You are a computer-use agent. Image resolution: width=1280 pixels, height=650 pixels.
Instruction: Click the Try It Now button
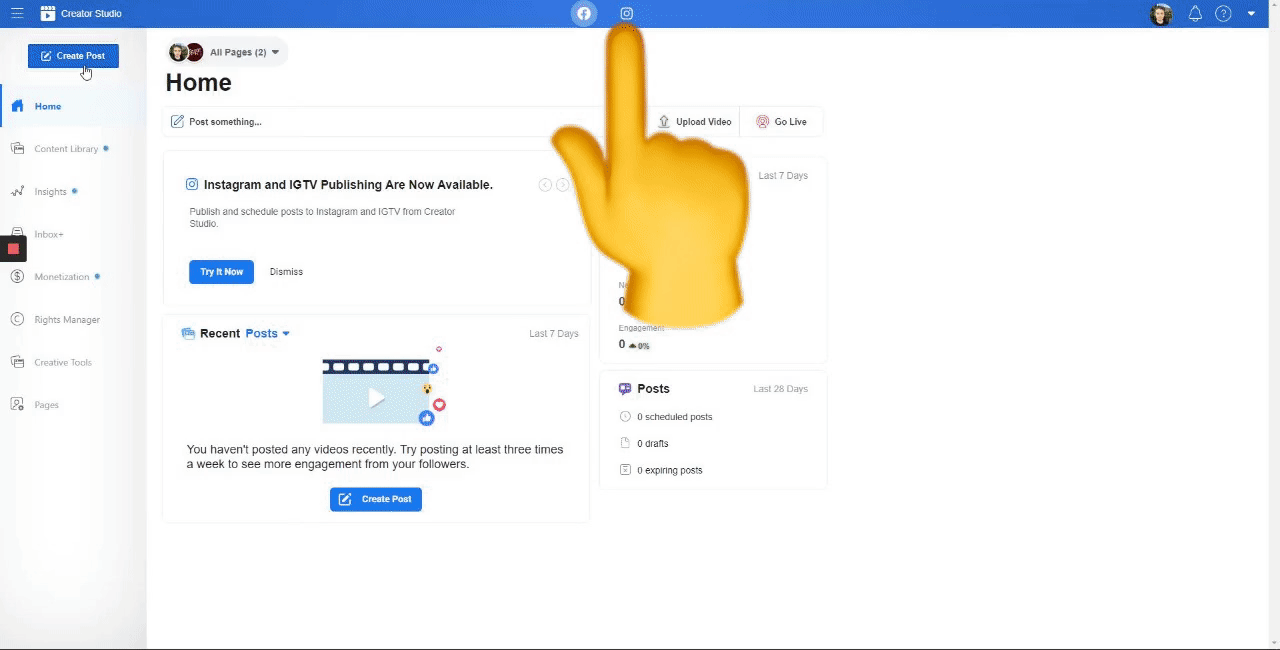(x=221, y=272)
